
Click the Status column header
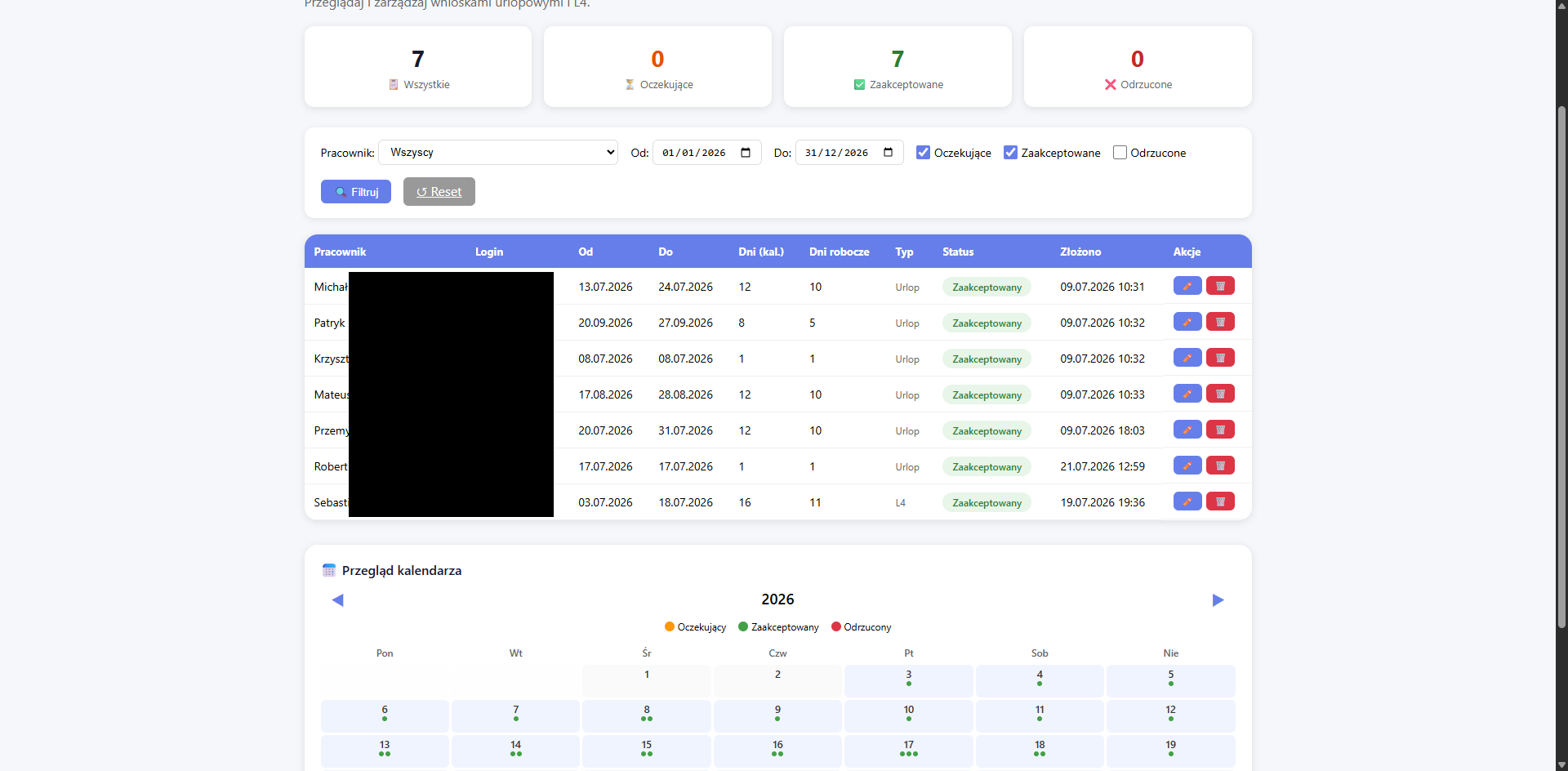click(958, 252)
